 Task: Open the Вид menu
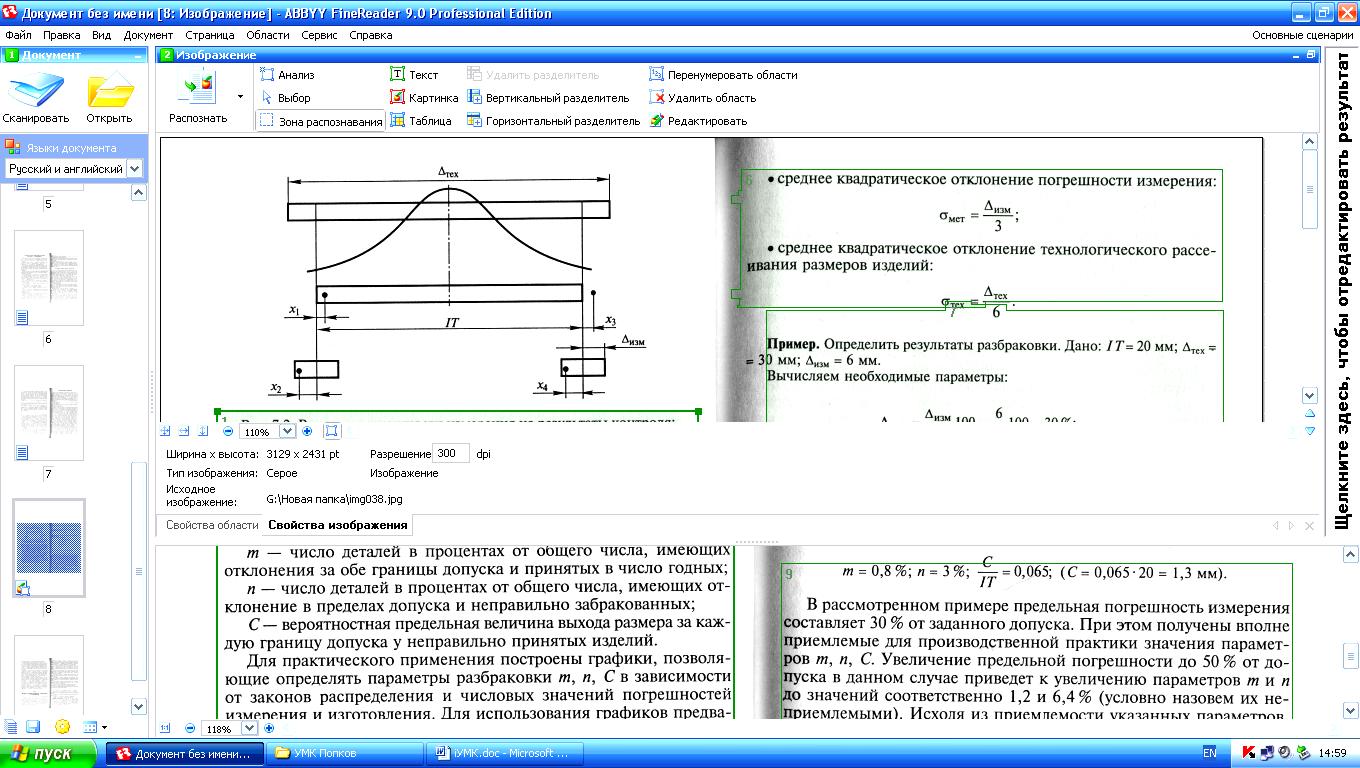point(101,35)
